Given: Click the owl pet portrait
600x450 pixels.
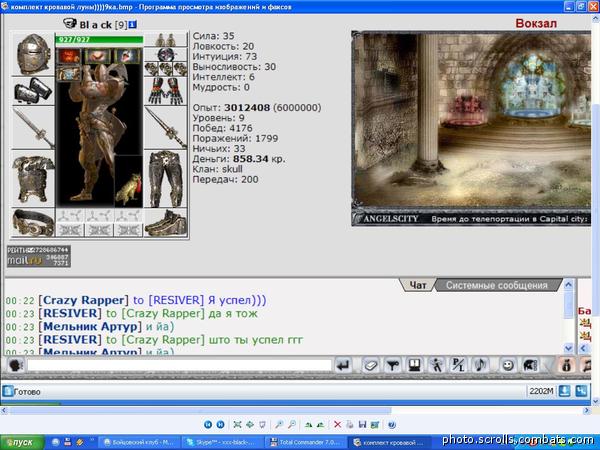Looking at the screenshot, I should coord(129,181).
